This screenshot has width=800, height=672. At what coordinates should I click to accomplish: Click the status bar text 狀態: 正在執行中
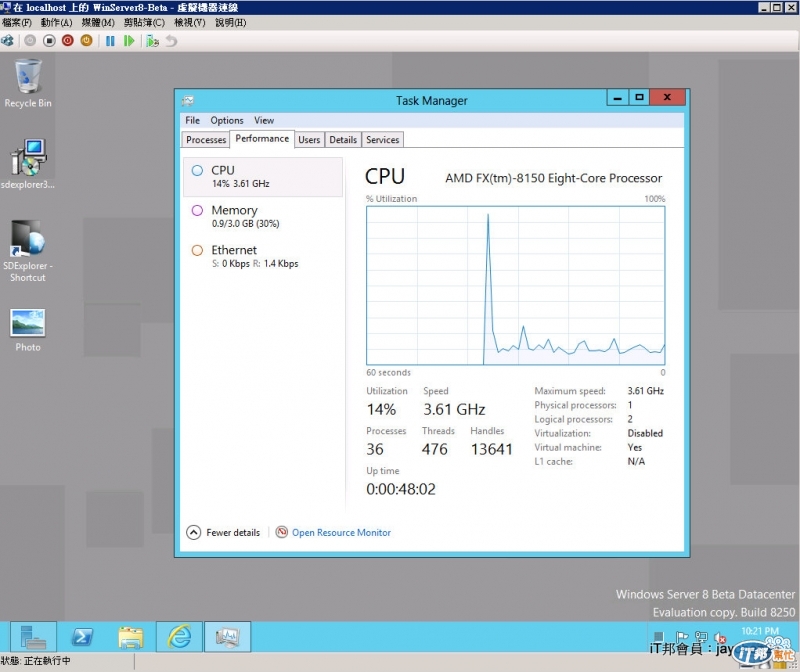click(36, 661)
